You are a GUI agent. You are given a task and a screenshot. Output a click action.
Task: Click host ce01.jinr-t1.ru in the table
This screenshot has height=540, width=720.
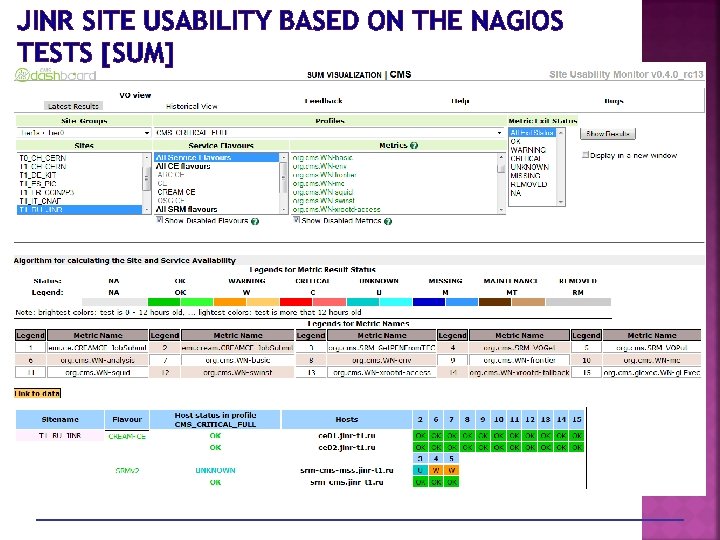point(347,435)
